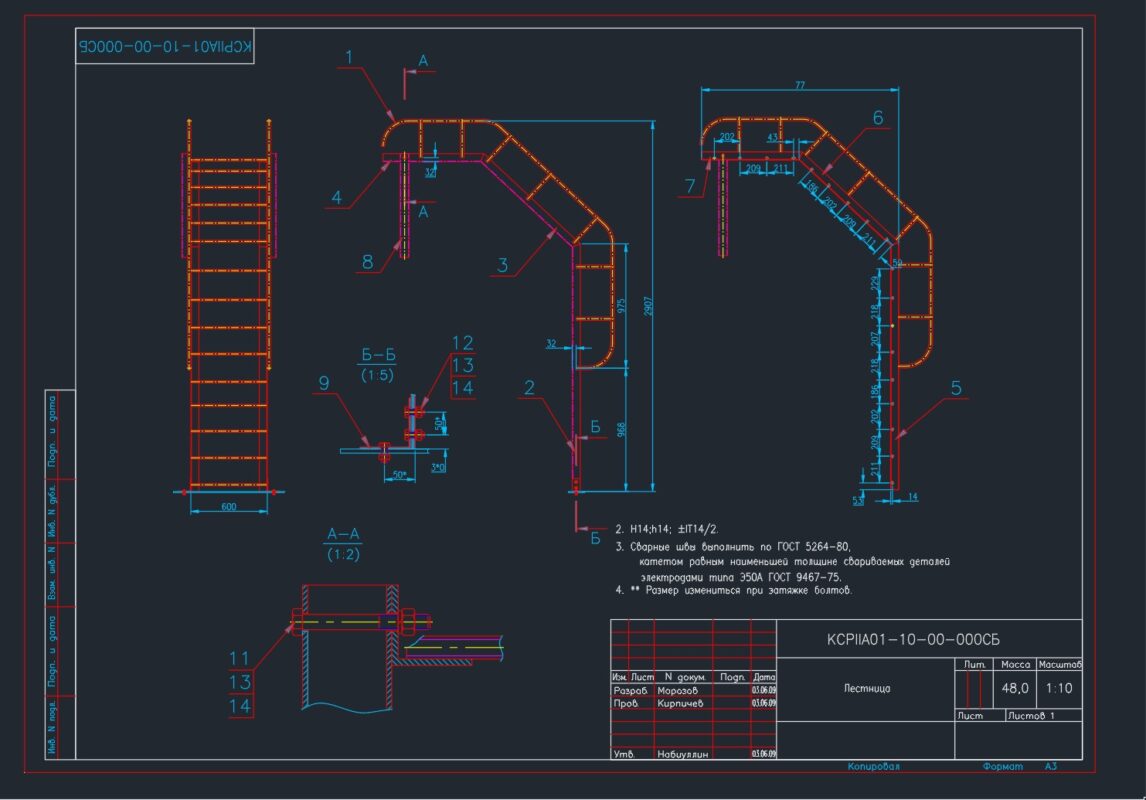The height and width of the screenshot is (800, 1146).
Task: Click callout number 3 near the inclined section
Action: pyautogui.click(x=503, y=264)
